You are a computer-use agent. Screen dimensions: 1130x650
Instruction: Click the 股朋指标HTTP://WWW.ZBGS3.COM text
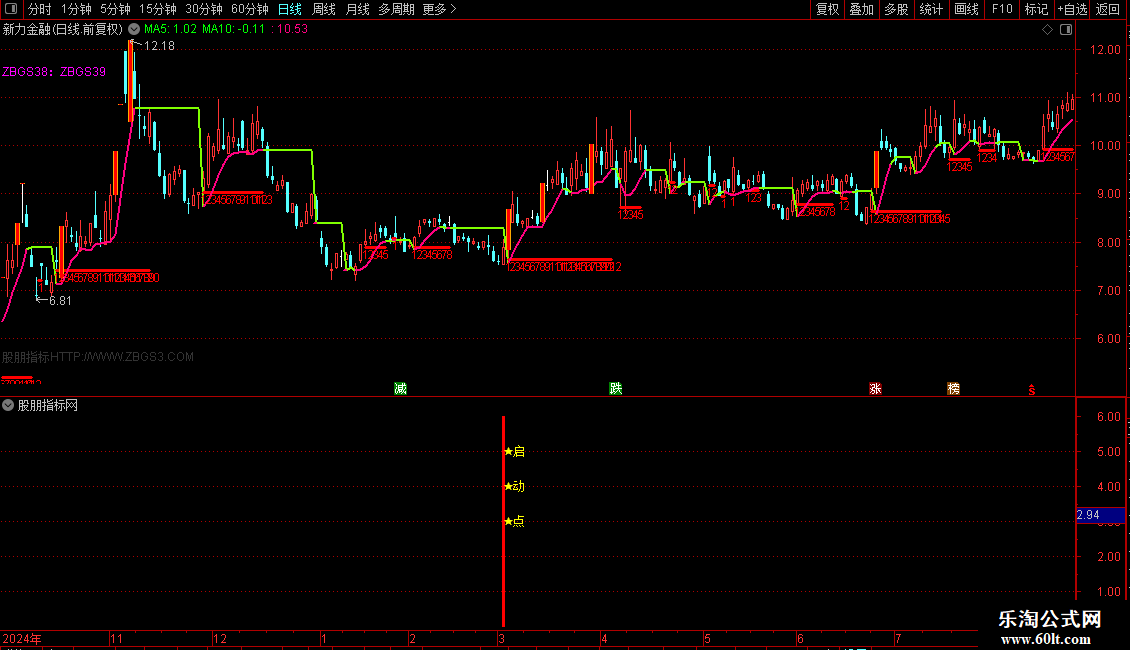98,357
